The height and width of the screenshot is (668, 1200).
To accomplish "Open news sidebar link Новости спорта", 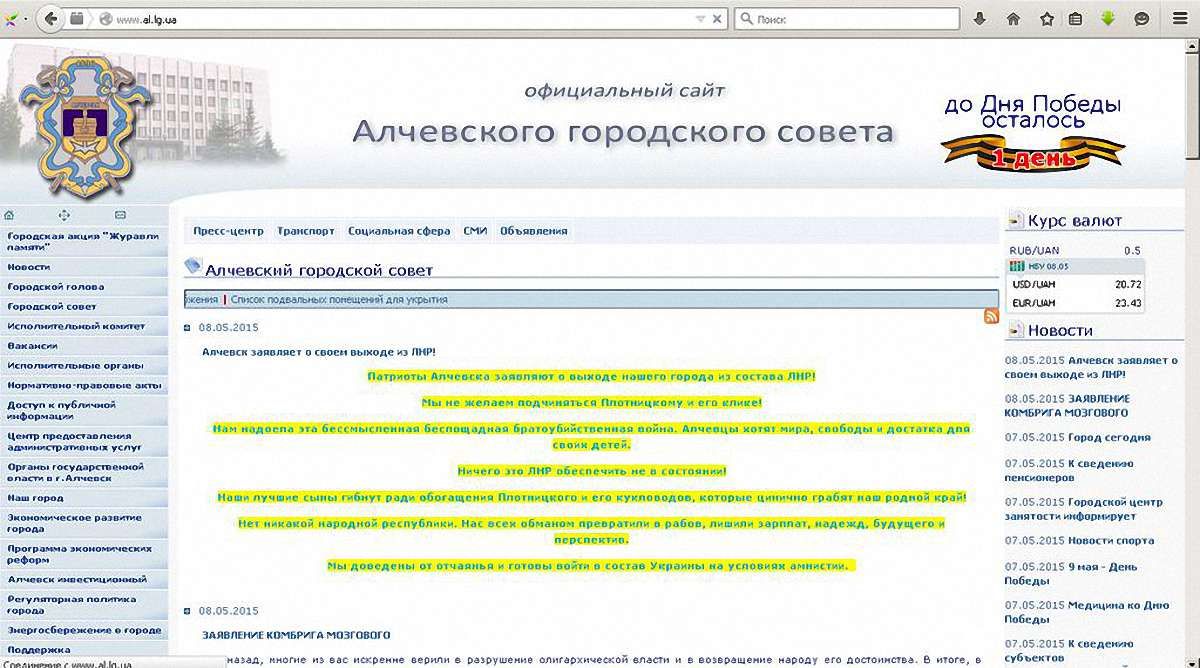I will click(1110, 541).
